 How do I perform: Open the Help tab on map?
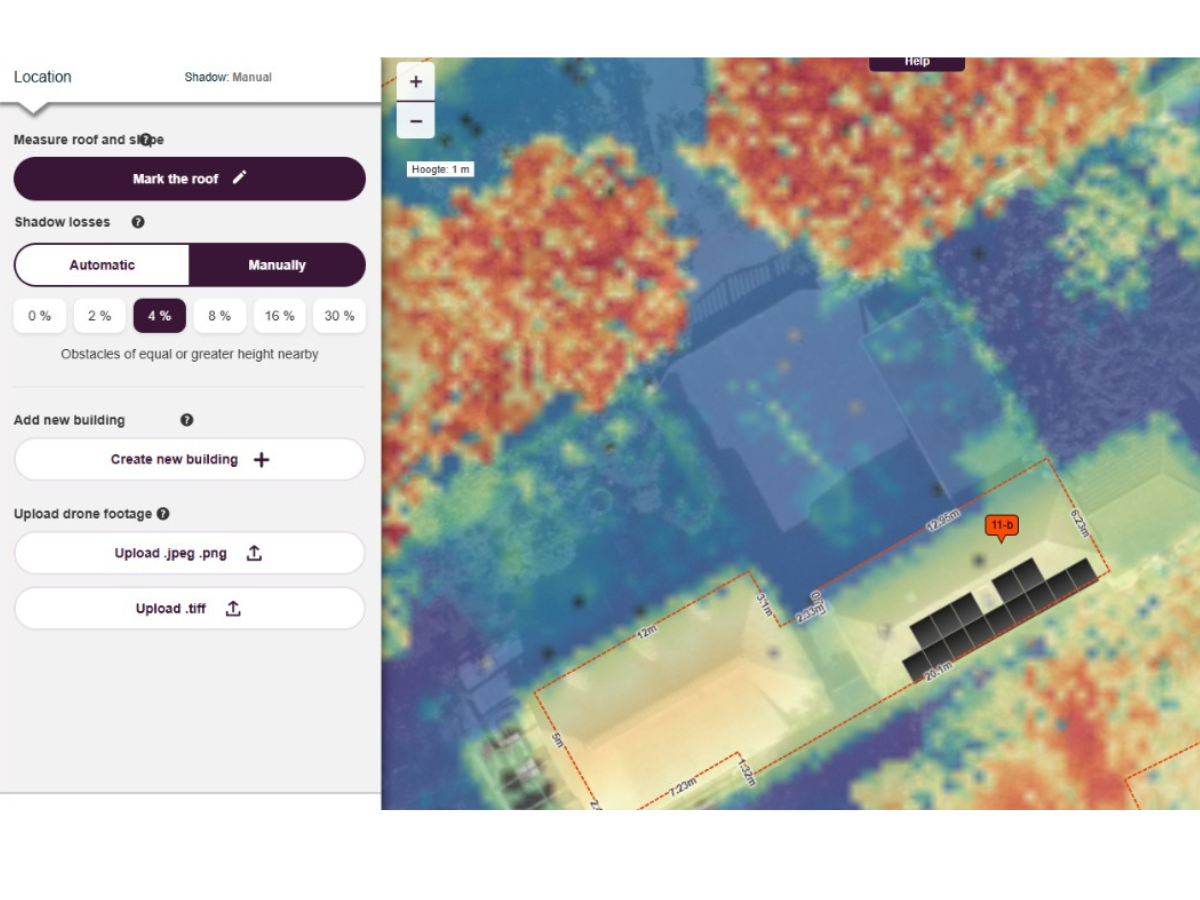[x=917, y=62]
